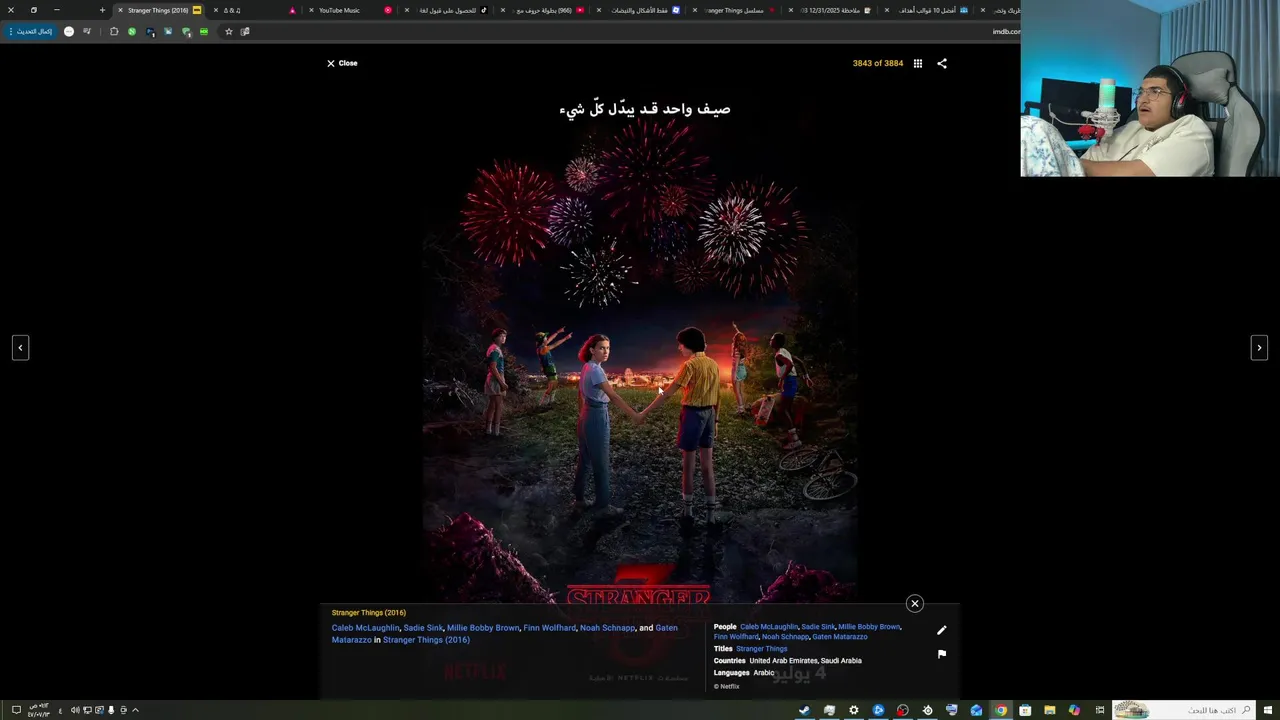Open Stranger Things link in the Titles row
Viewport: 1280px width, 720px height.
[x=761, y=649]
